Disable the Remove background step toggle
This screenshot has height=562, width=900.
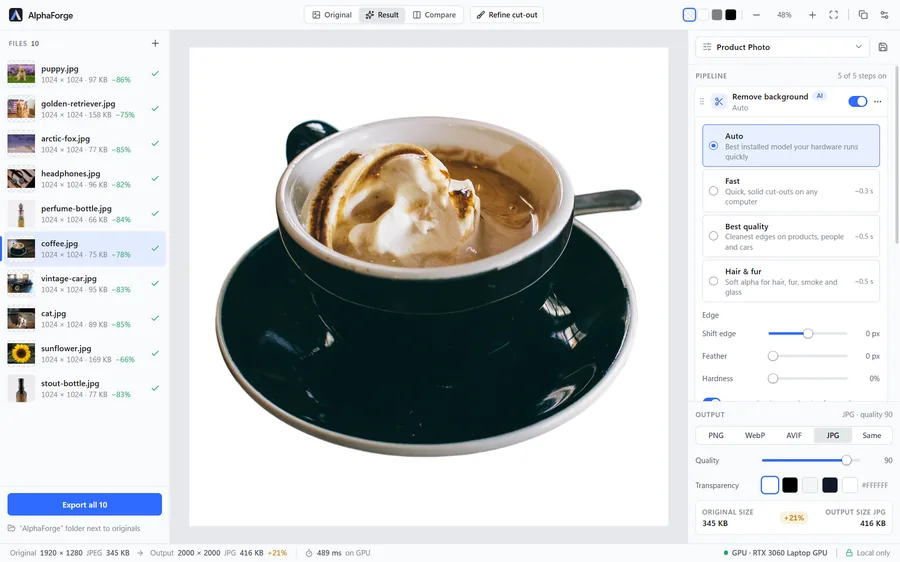click(858, 102)
